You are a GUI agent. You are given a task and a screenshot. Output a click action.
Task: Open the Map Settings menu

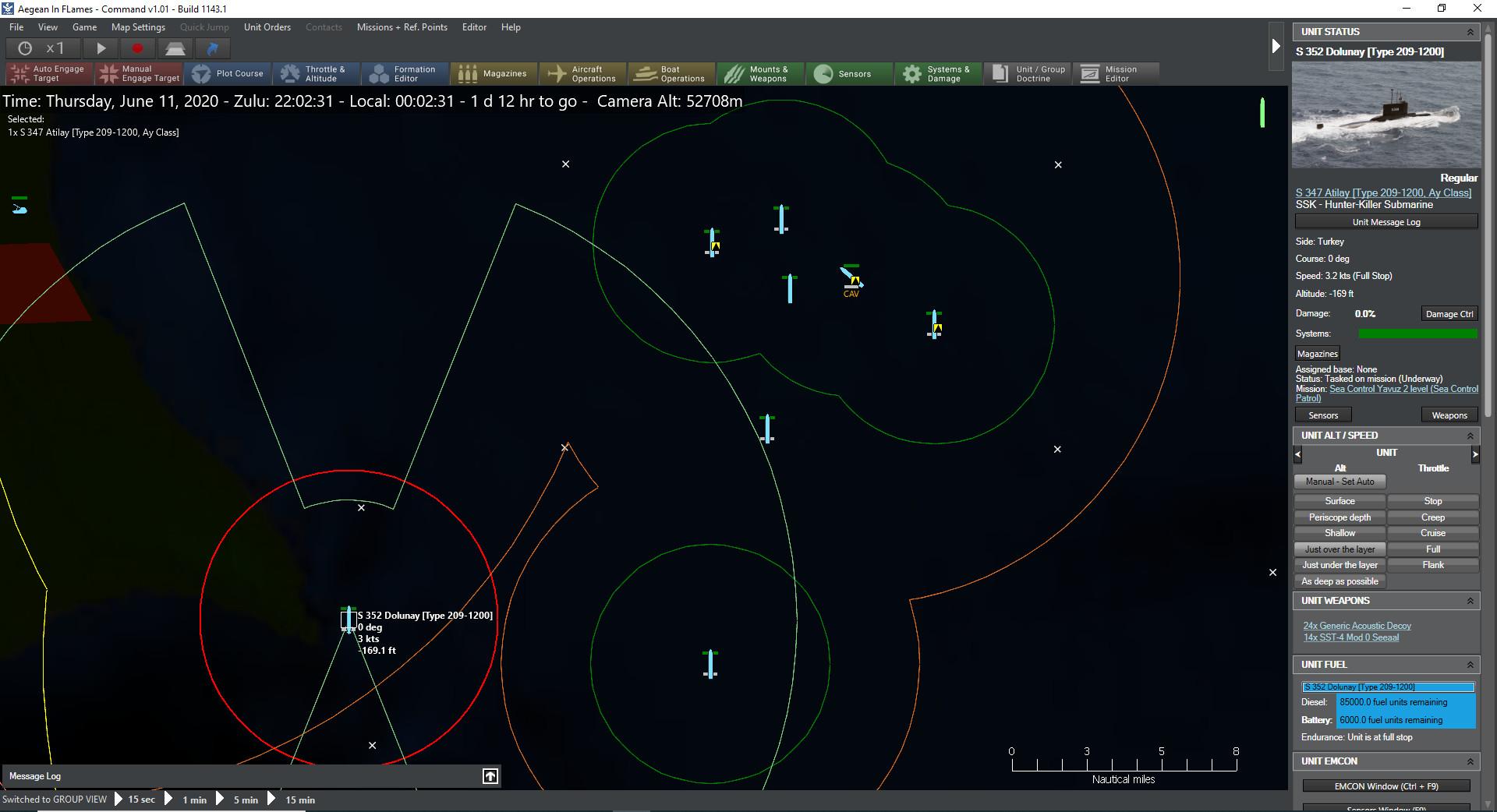click(138, 26)
